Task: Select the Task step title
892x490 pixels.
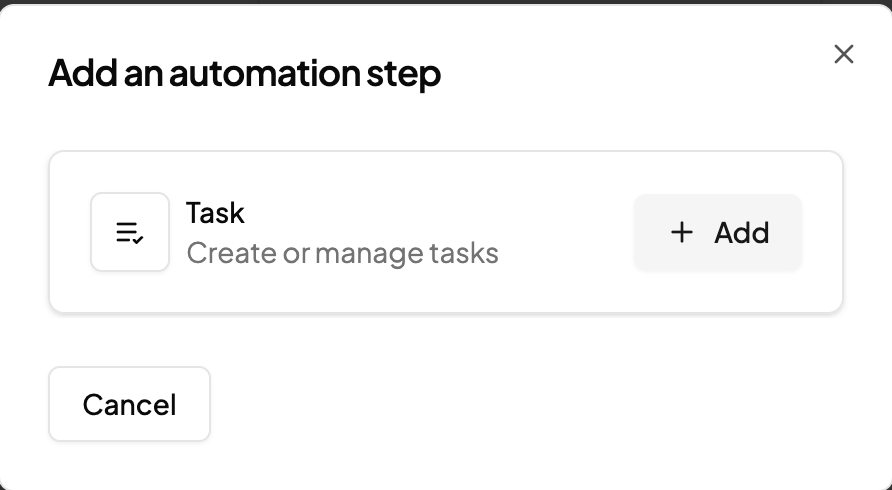Action: coord(215,213)
